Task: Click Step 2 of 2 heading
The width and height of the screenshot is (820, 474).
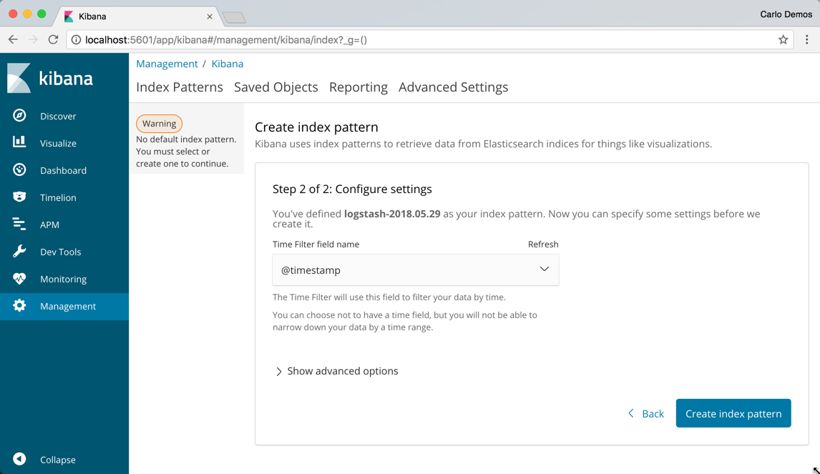Action: (x=352, y=189)
